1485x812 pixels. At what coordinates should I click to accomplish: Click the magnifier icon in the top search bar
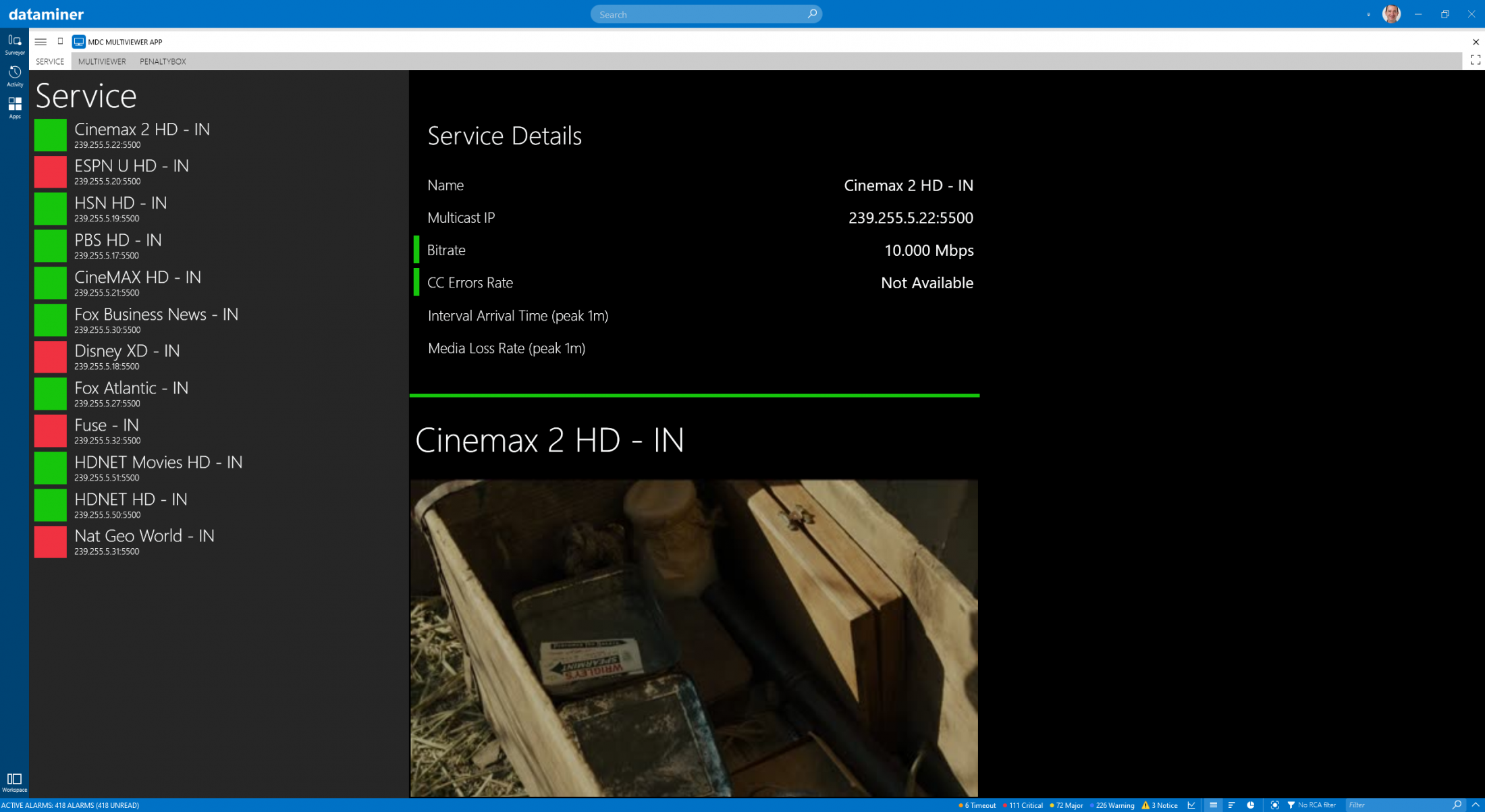coord(811,13)
